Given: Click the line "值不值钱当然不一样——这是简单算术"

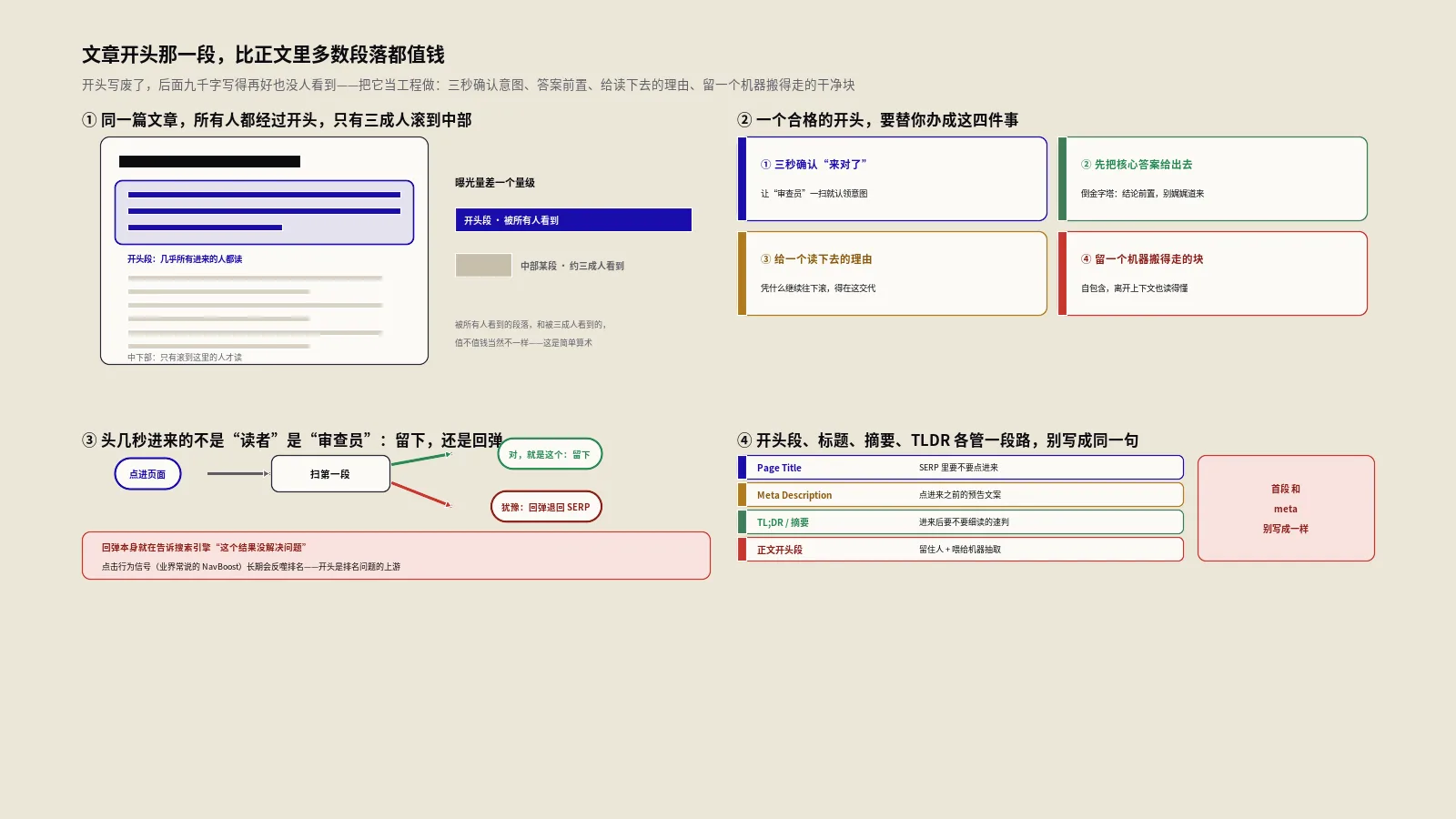Looking at the screenshot, I should (x=523, y=343).
